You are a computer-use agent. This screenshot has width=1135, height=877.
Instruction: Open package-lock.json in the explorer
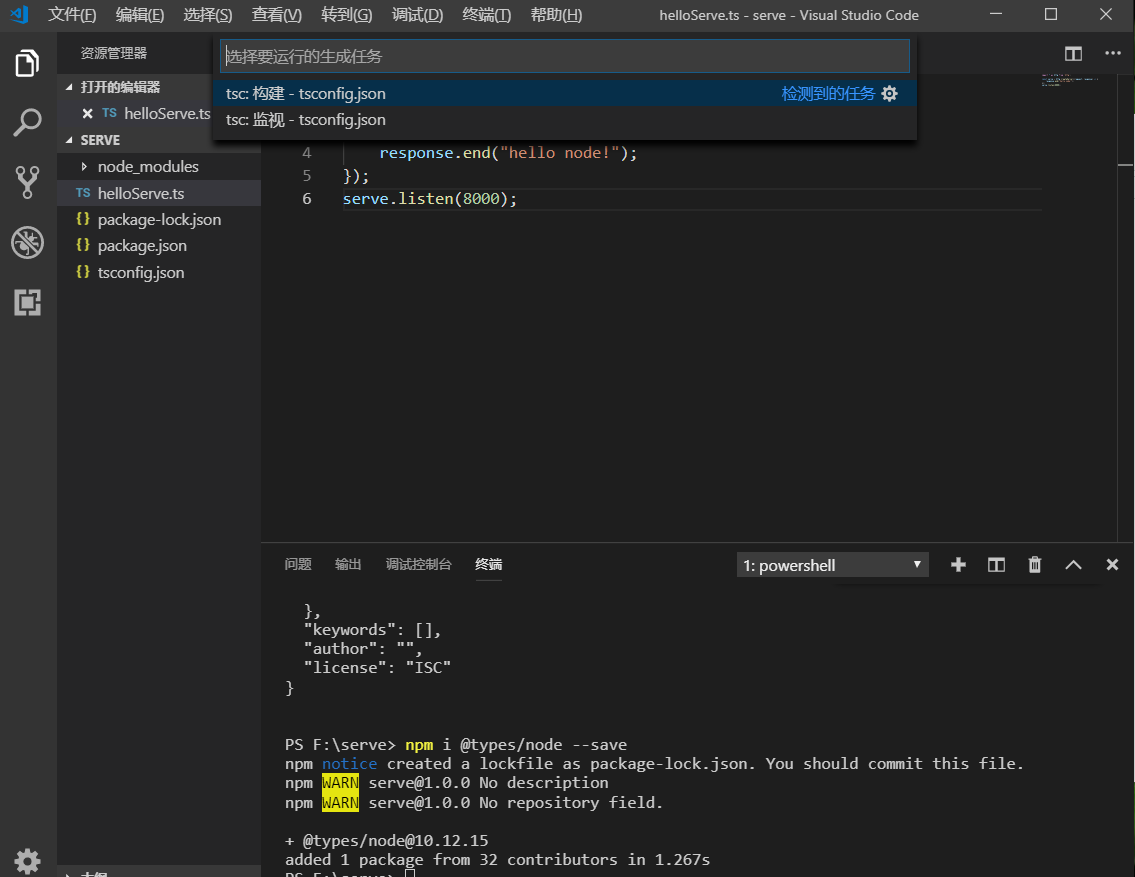point(159,219)
